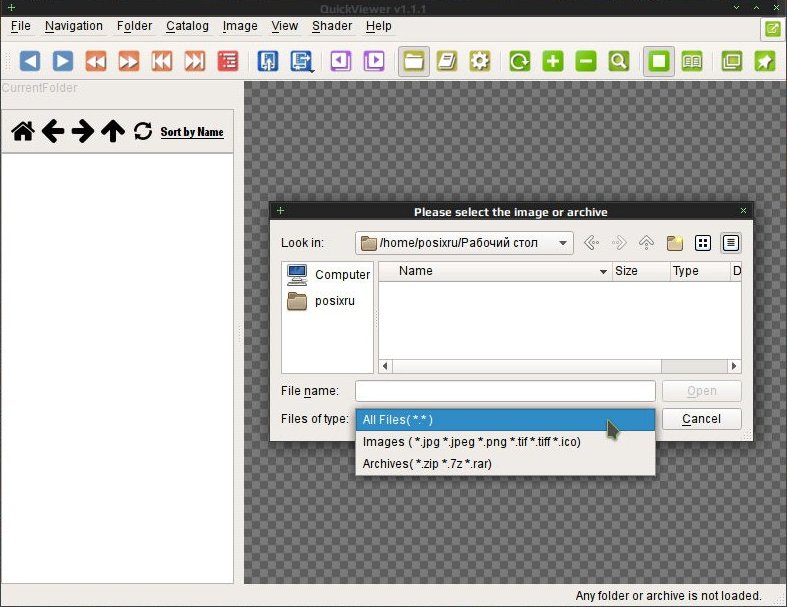Click the Size column header
The width and height of the screenshot is (787, 607).
[x=641, y=271]
